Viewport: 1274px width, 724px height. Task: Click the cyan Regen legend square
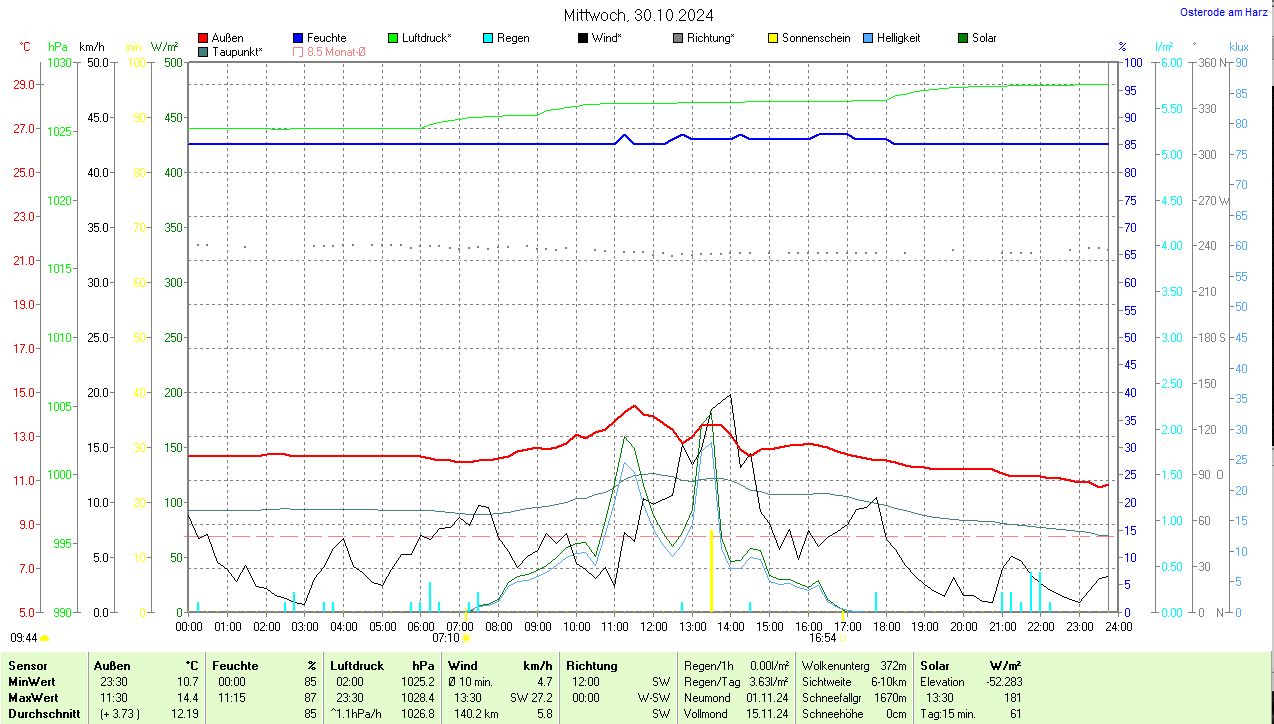(x=488, y=38)
